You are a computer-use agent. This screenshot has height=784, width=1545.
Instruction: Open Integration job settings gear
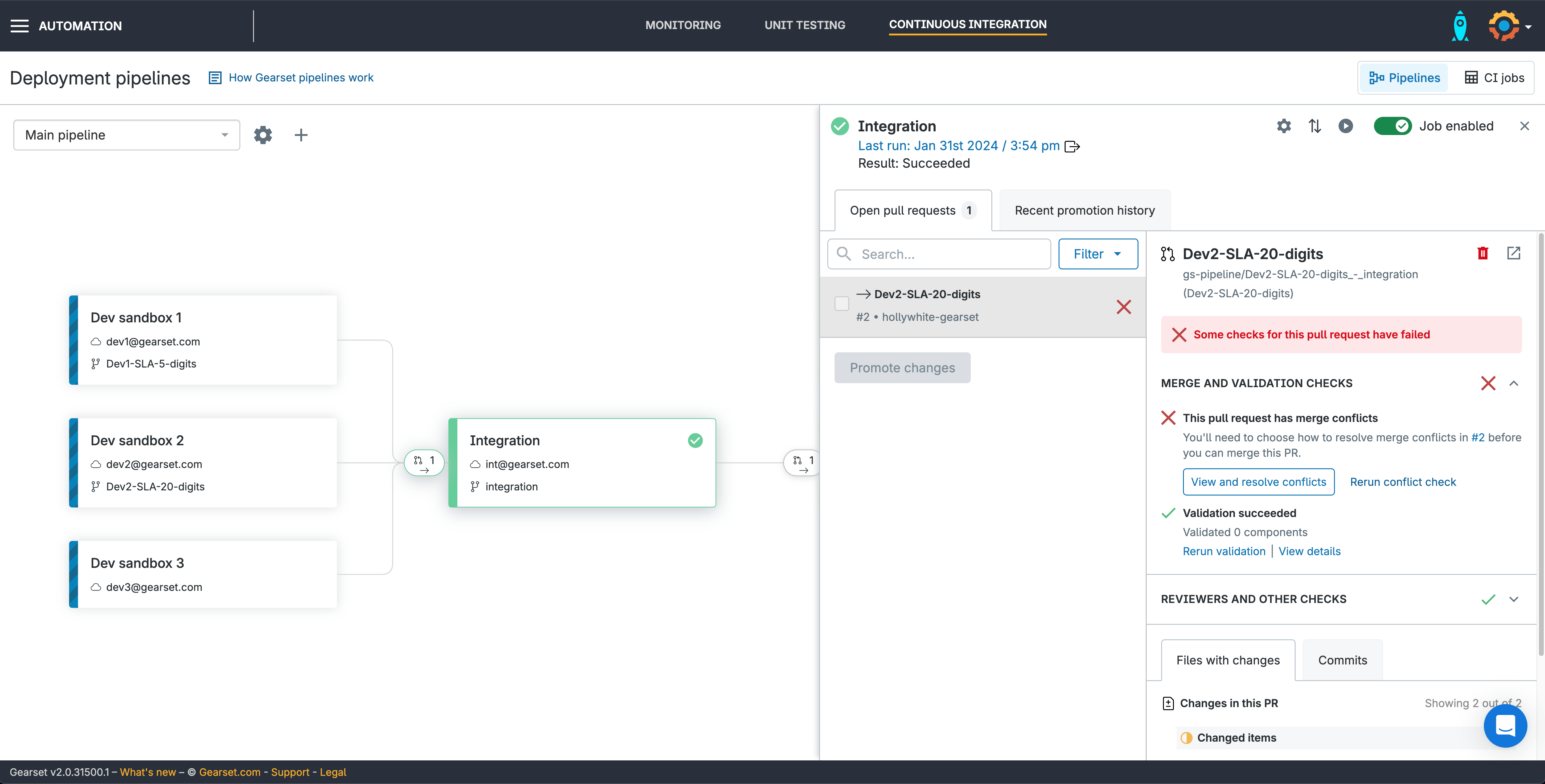point(1283,126)
